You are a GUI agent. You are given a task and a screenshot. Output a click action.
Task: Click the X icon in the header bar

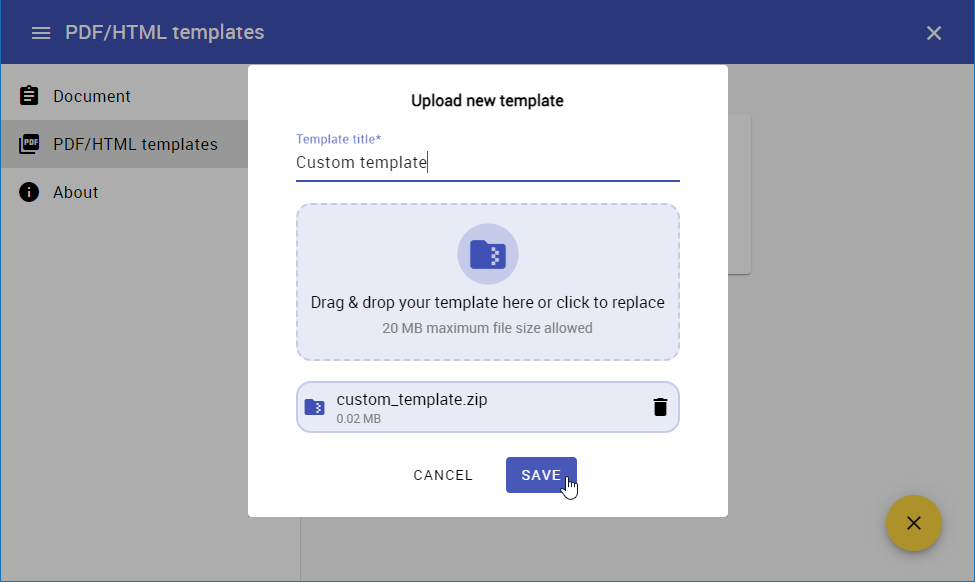pyautogui.click(x=934, y=33)
